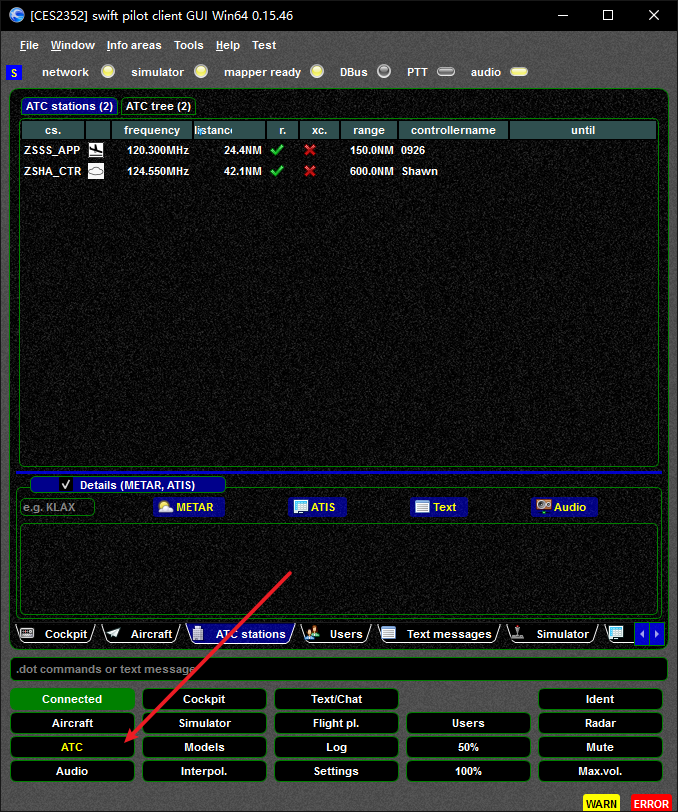Viewport: 678px width, 812px height.
Task: Click the ATIS button
Action: [316, 507]
